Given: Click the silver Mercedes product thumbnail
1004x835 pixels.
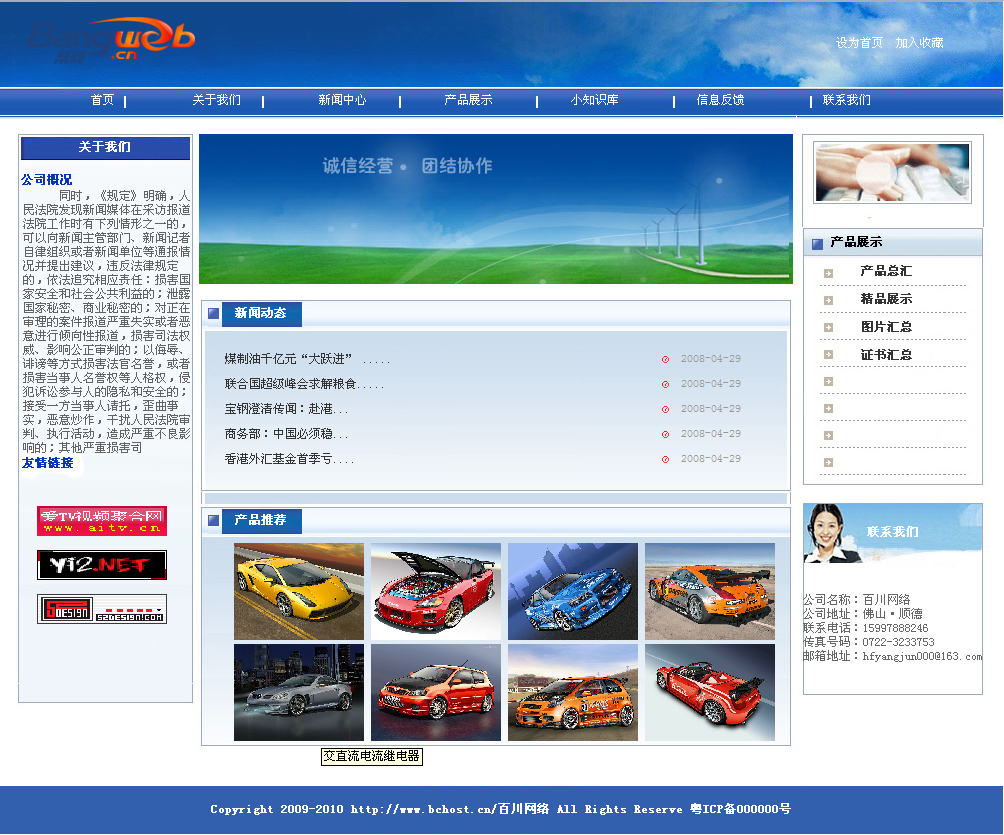Looking at the screenshot, I should 299,692.
